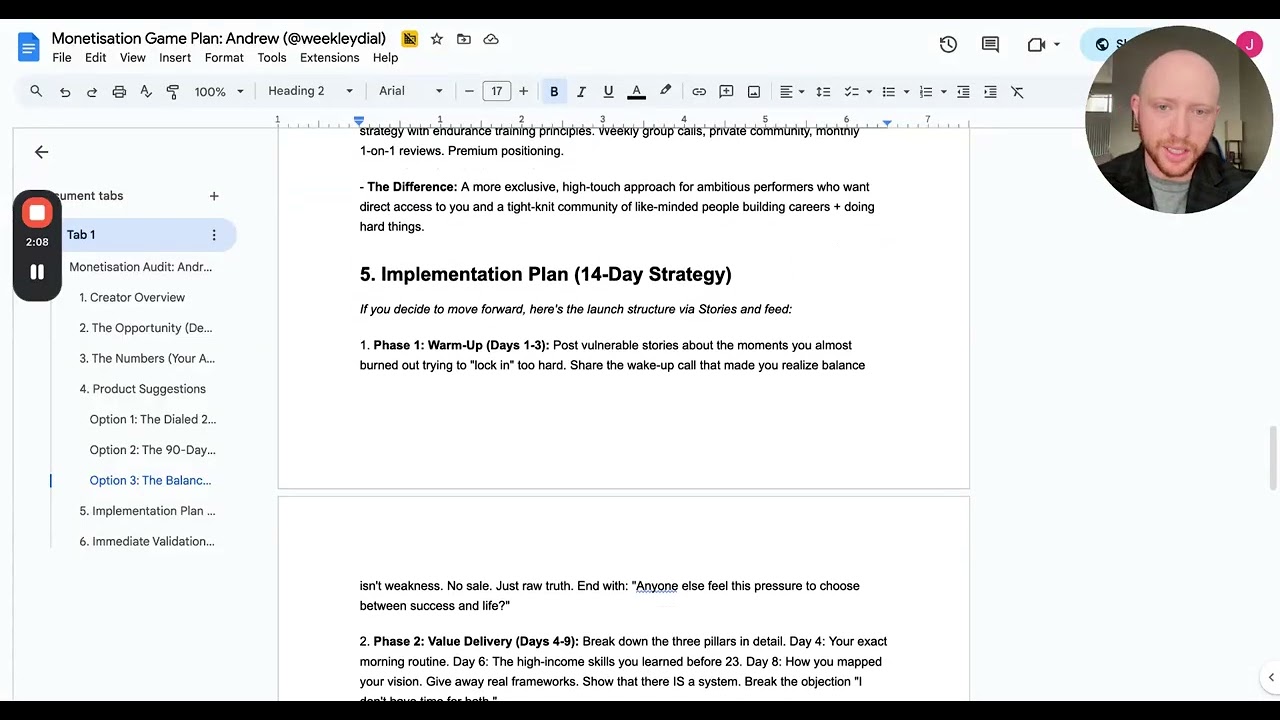Toggle underline formatting
This screenshot has height=720, width=1280.
point(608,91)
